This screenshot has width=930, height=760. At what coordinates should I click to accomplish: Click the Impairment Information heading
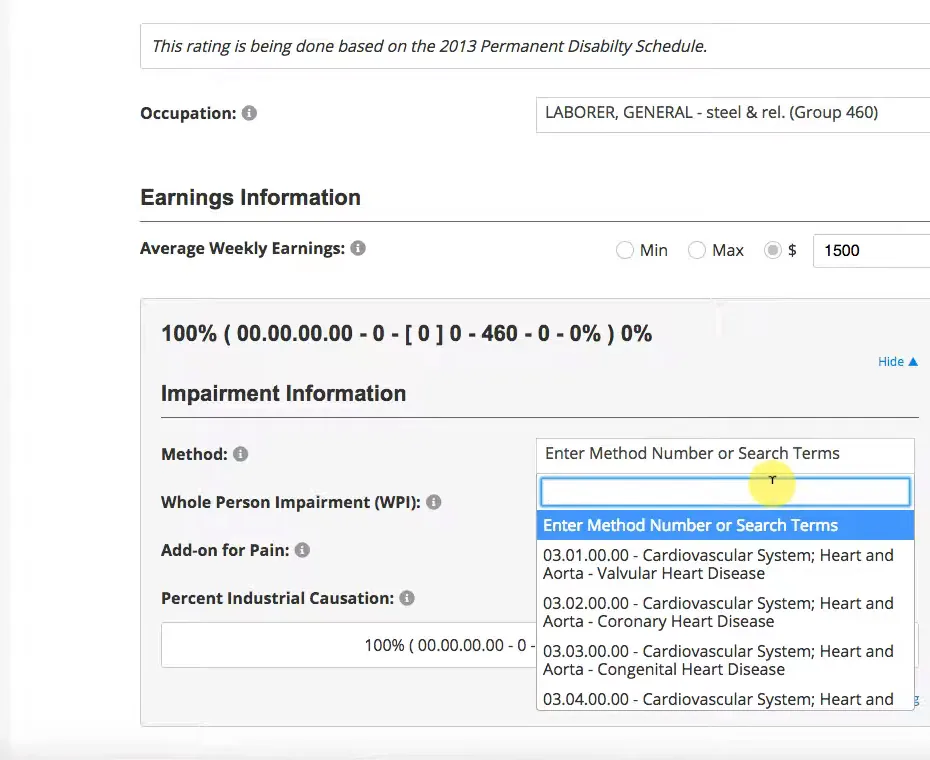coord(284,393)
